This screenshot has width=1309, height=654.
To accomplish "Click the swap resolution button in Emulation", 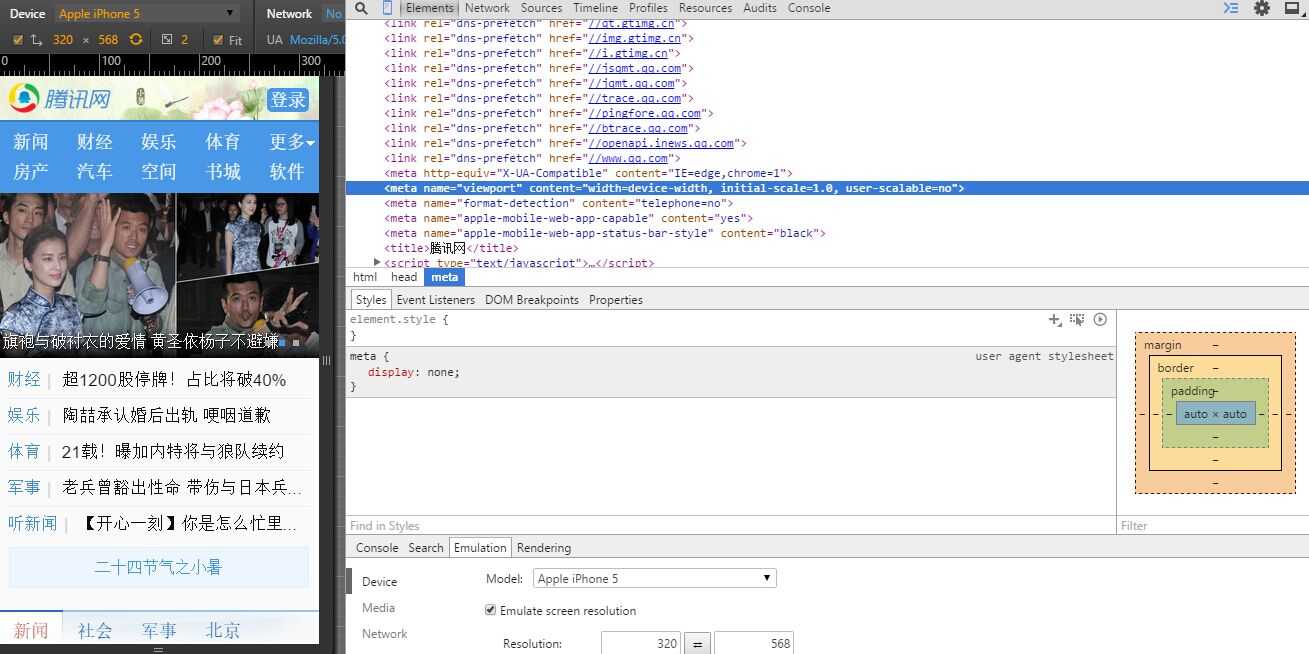I will point(697,644).
